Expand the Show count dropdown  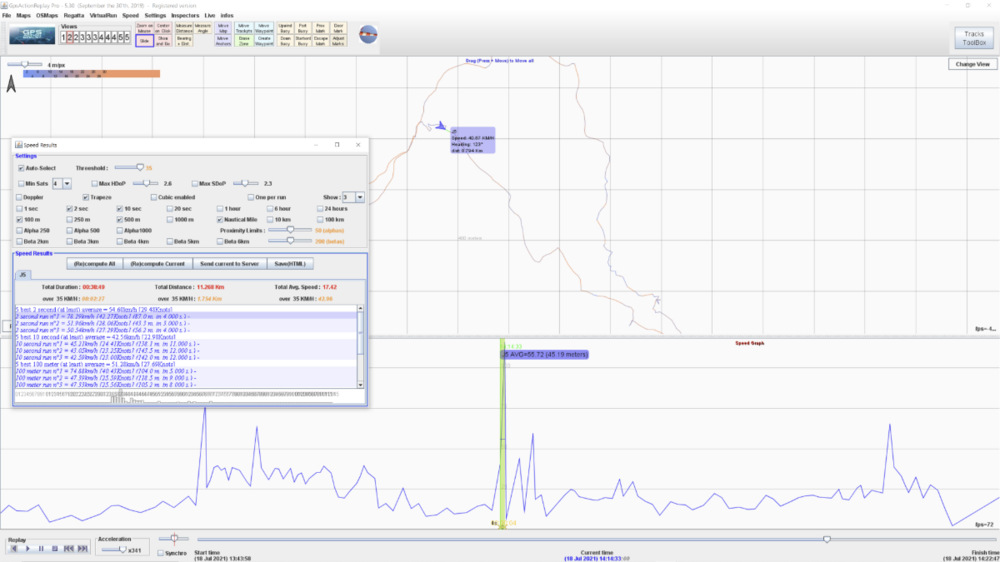coord(359,198)
